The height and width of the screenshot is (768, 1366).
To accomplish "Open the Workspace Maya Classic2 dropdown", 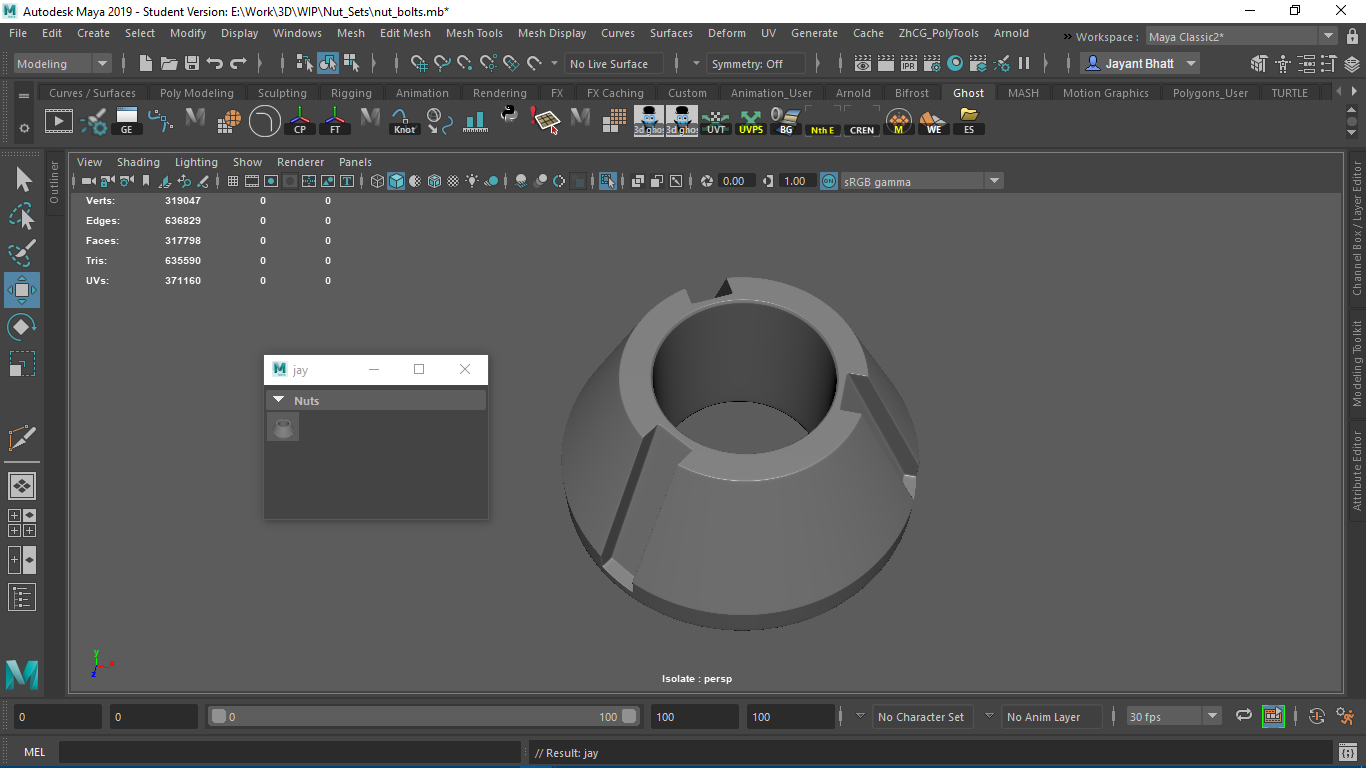I will (1241, 36).
